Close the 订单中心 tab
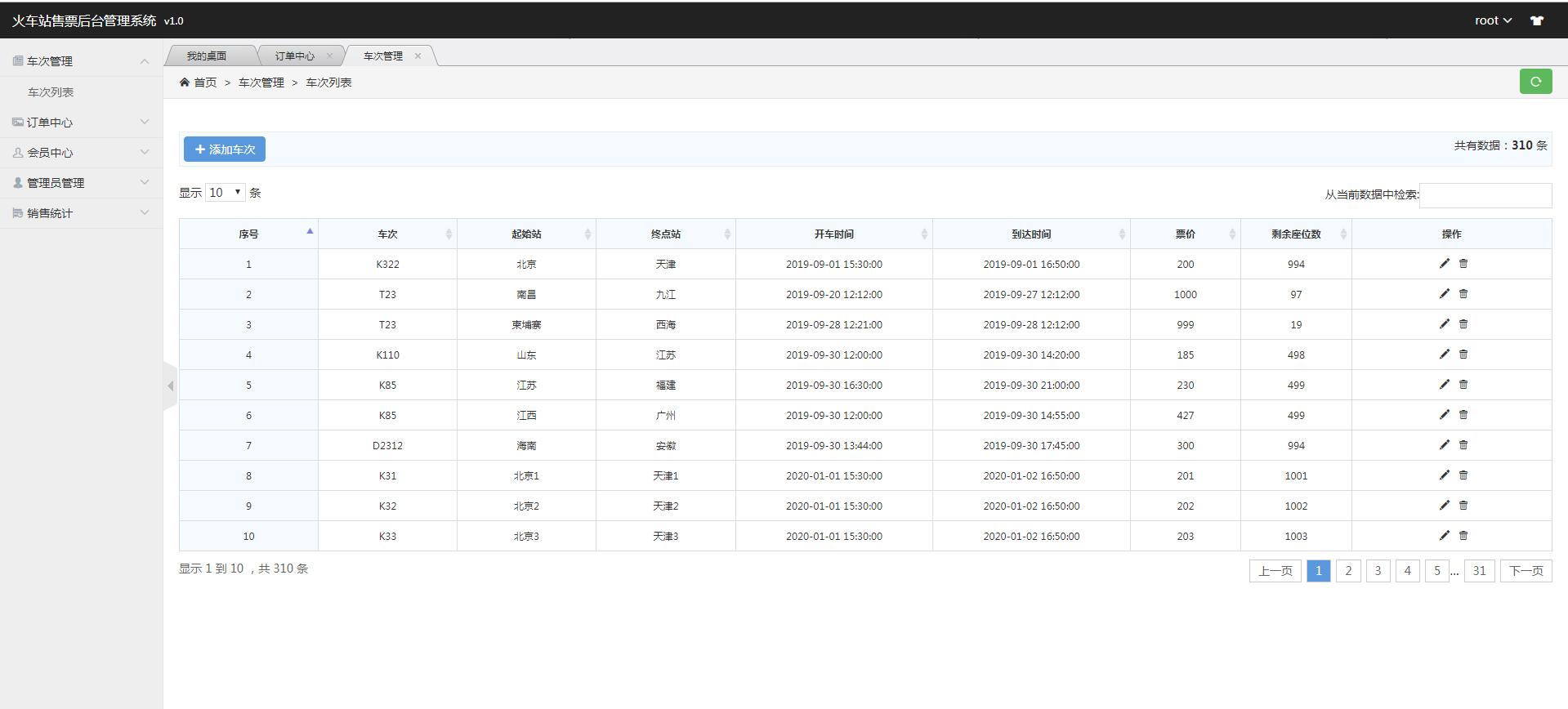 click(329, 56)
